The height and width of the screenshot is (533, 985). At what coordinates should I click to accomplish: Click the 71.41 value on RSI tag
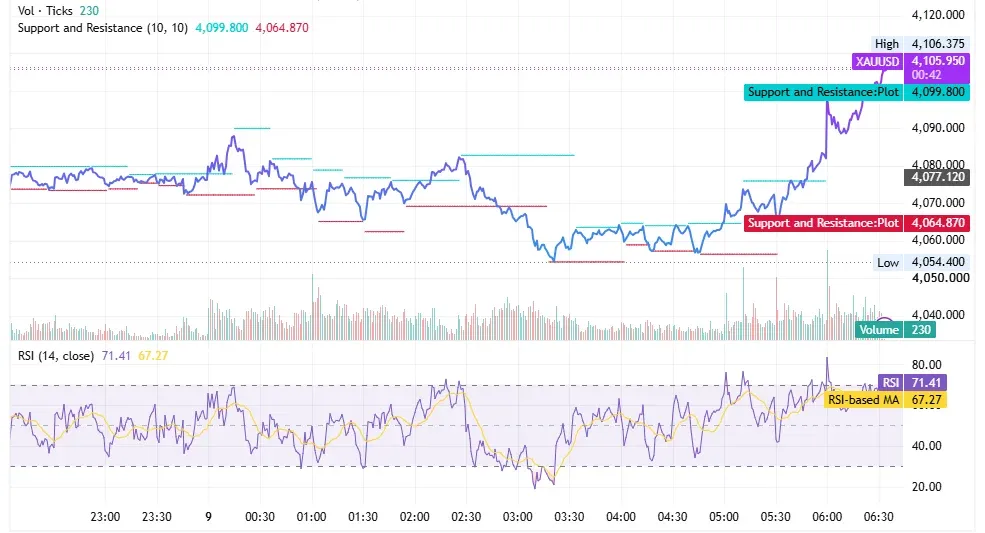click(x=926, y=383)
